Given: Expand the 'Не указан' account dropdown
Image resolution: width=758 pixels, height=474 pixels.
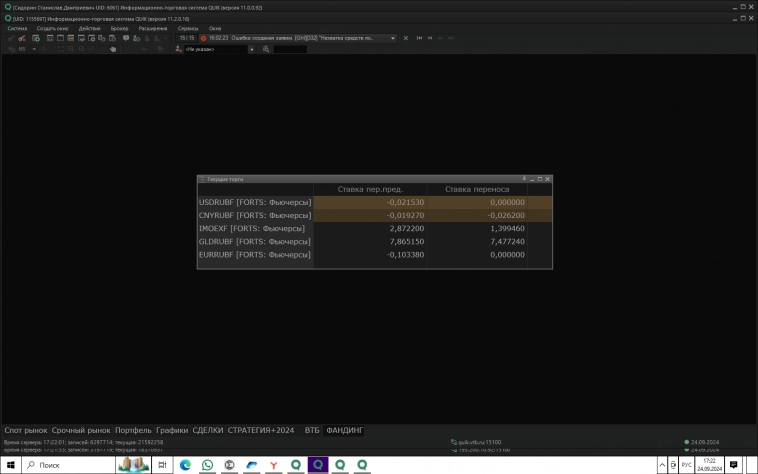Looking at the screenshot, I should [x=251, y=48].
